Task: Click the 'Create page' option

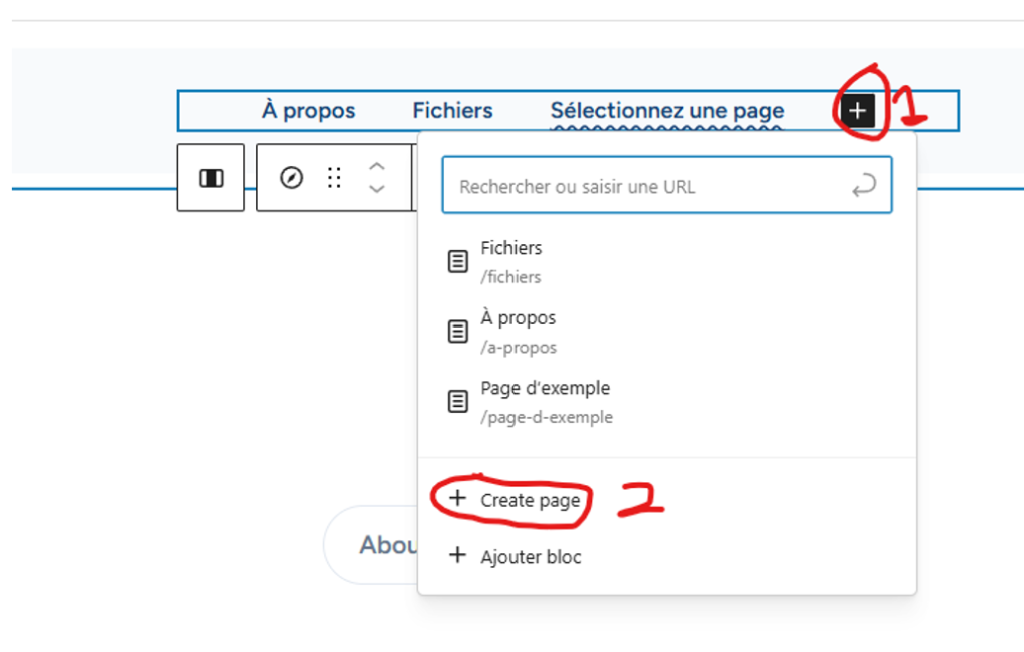Action: pos(529,500)
